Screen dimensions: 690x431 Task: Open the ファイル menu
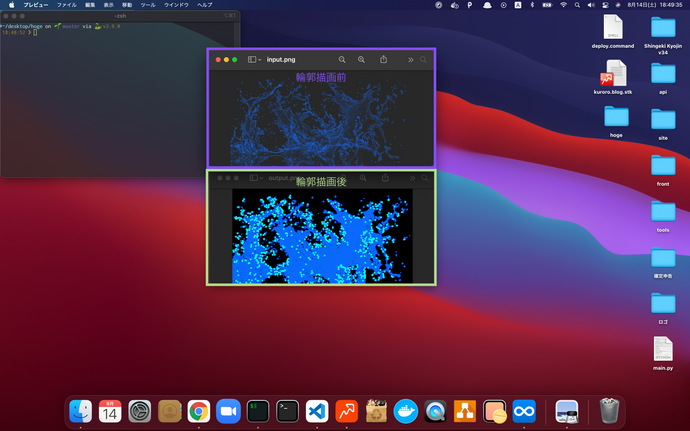(66, 5)
